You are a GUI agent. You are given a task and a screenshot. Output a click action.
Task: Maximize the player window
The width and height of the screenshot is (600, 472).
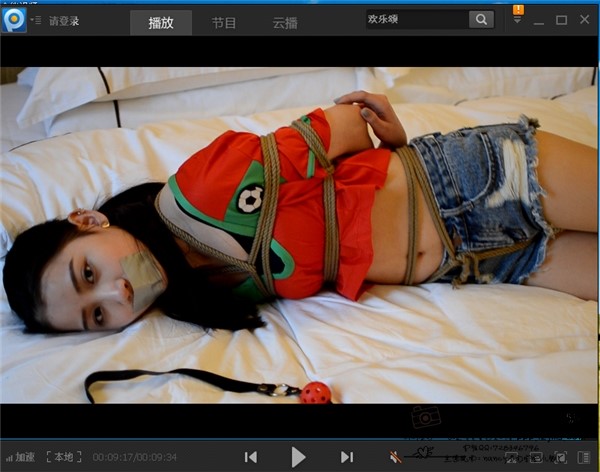pyautogui.click(x=562, y=20)
